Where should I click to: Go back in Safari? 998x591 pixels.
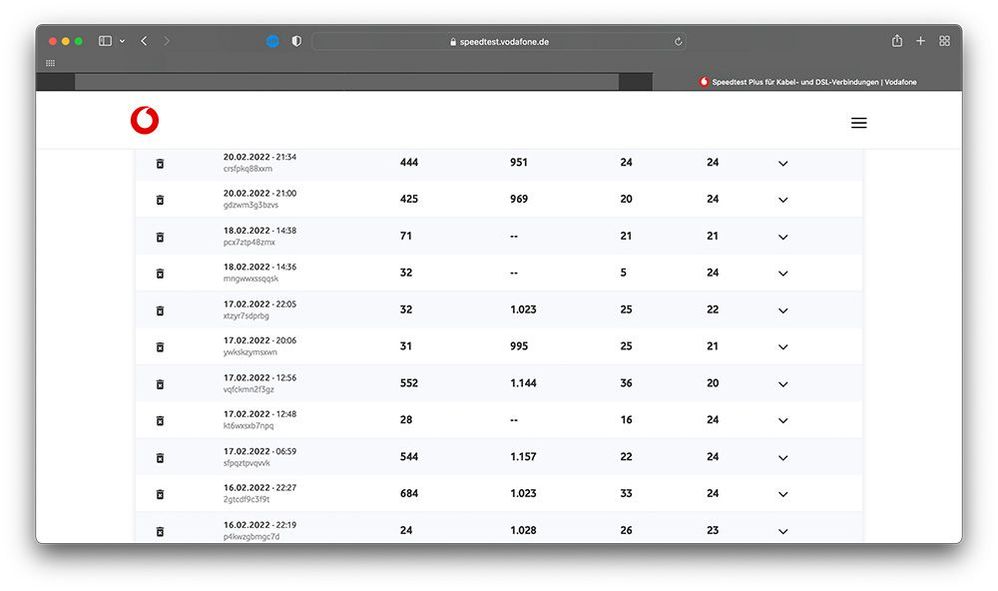(x=144, y=41)
